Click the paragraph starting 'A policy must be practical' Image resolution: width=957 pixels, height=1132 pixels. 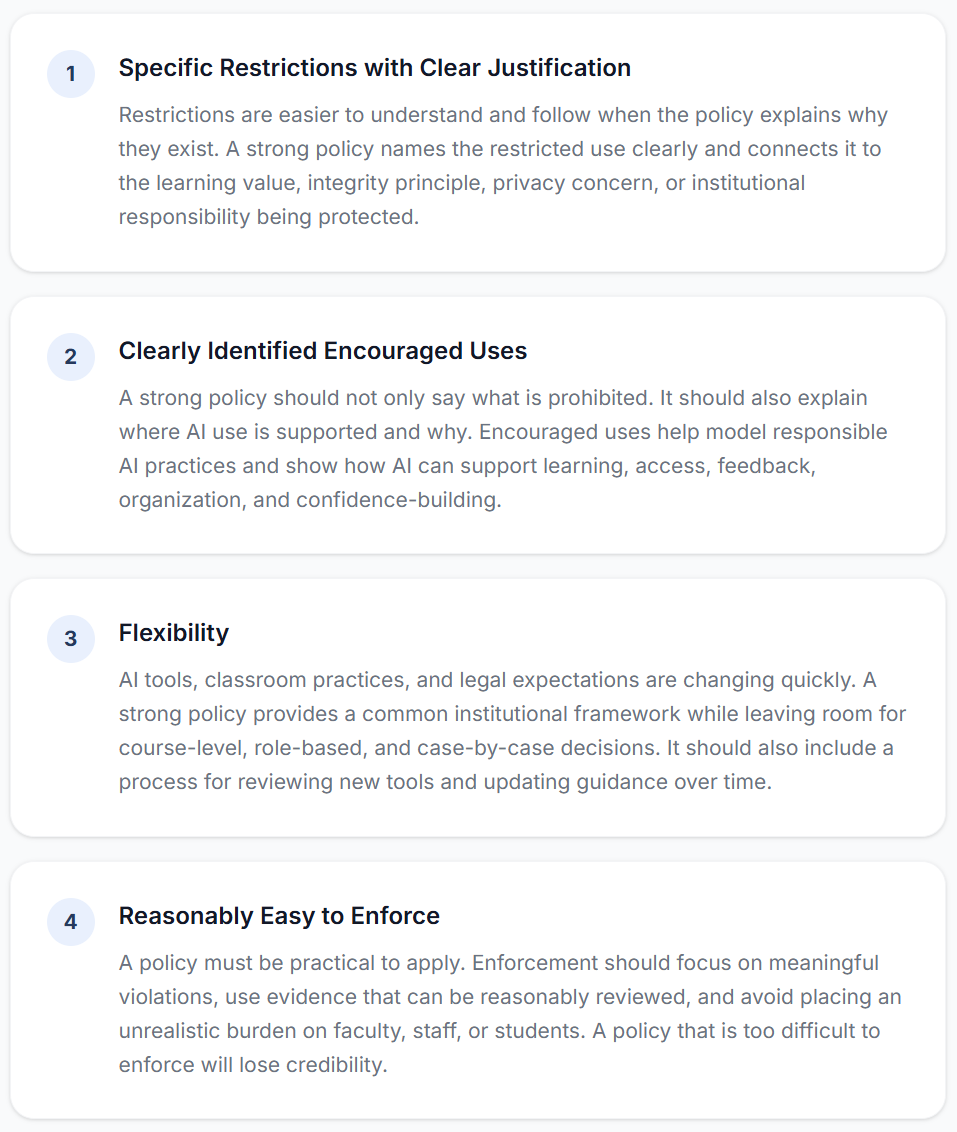(x=510, y=1014)
